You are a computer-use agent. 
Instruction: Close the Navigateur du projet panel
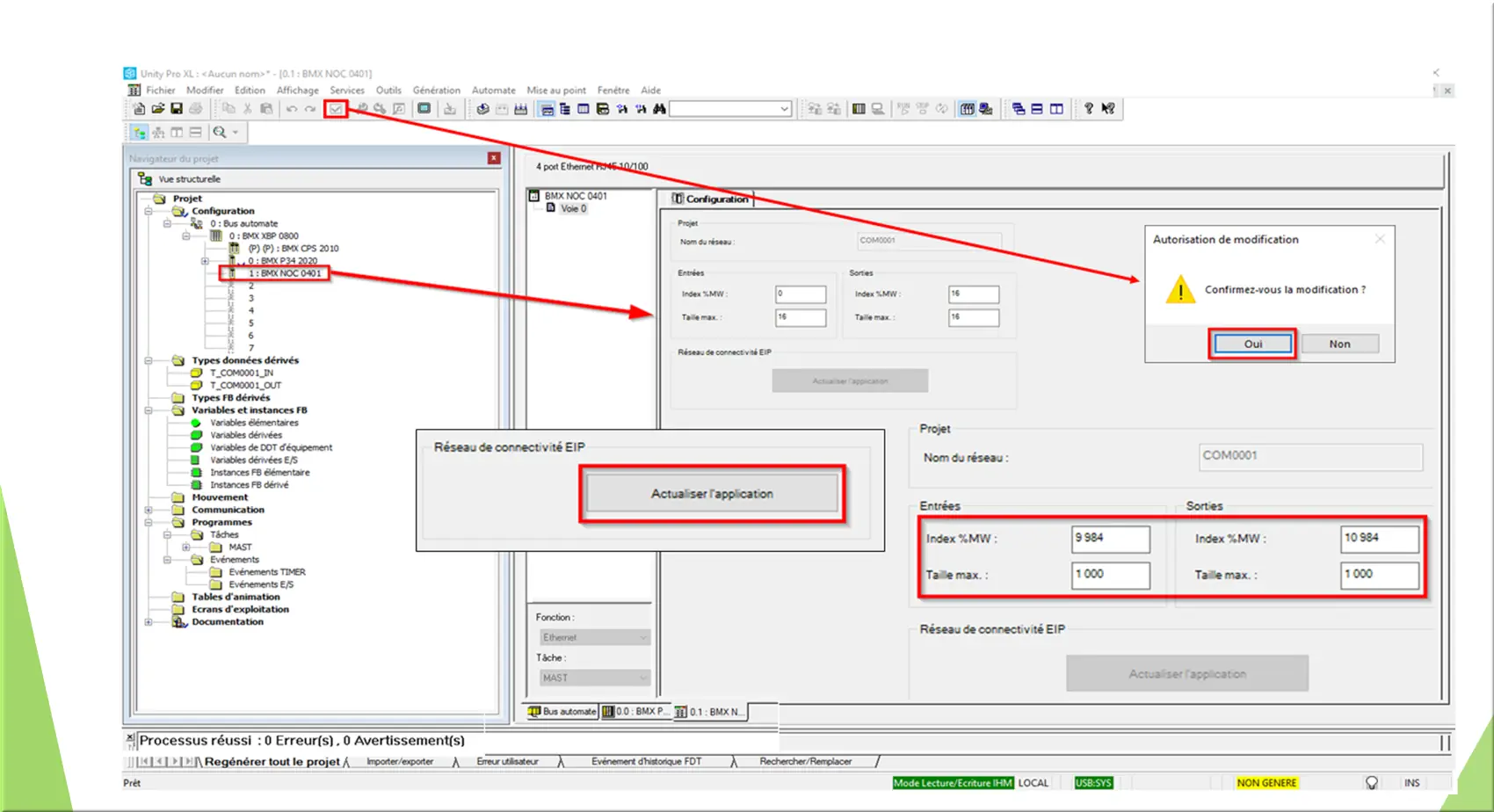pyautogui.click(x=494, y=158)
